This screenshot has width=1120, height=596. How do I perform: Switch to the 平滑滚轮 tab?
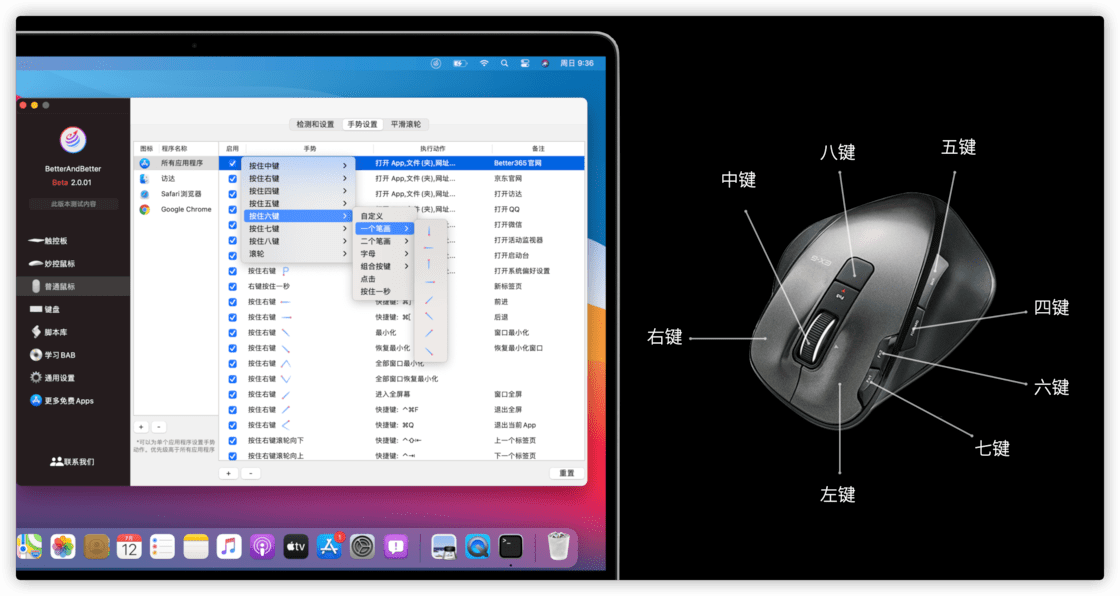(406, 124)
